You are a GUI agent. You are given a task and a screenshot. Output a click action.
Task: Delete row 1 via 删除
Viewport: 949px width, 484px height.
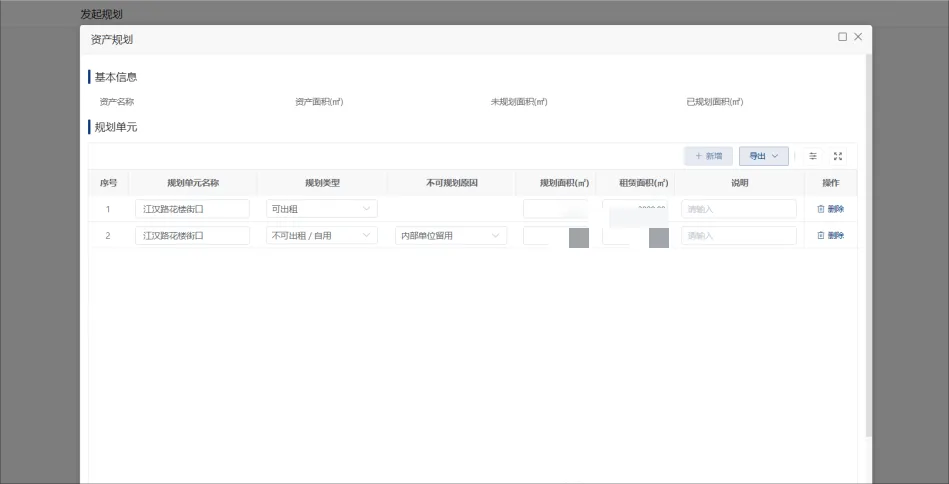coord(830,209)
